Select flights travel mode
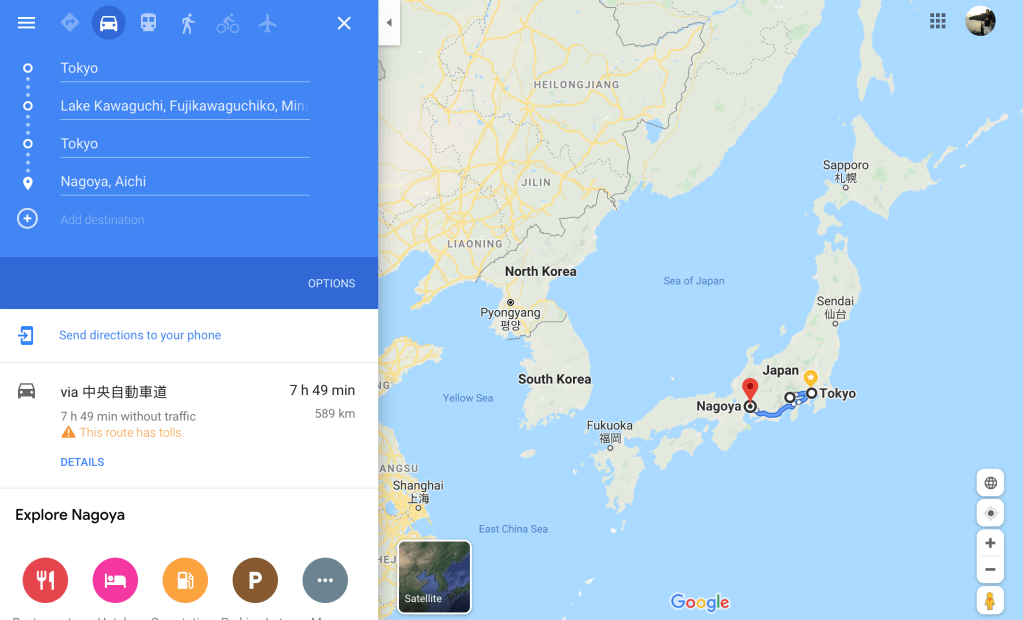 267,23
